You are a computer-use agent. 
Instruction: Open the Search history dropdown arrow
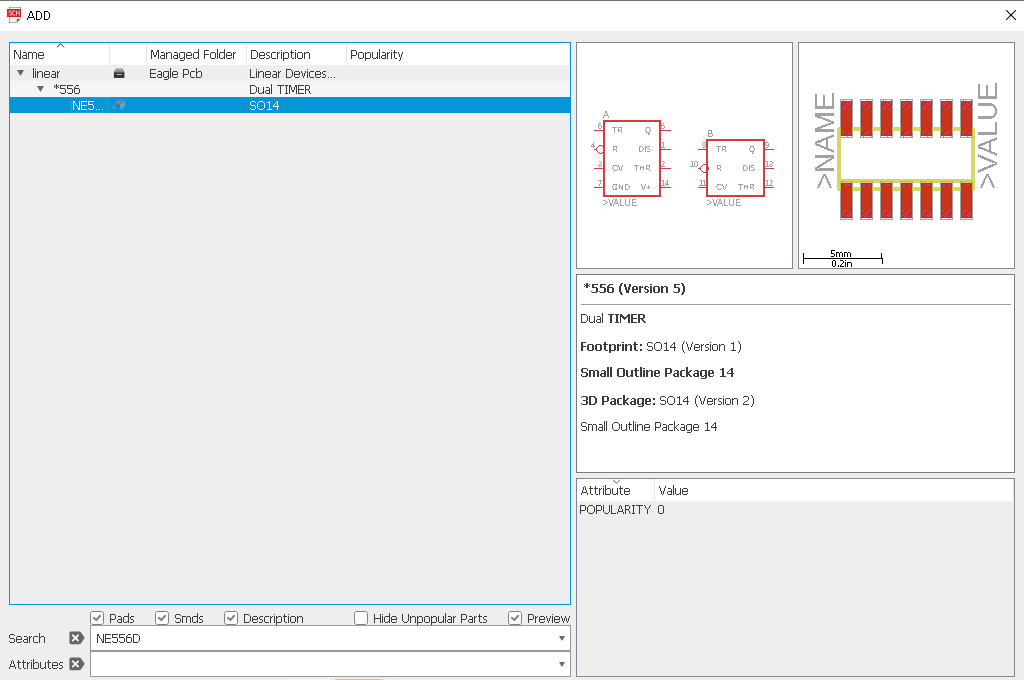(x=562, y=638)
